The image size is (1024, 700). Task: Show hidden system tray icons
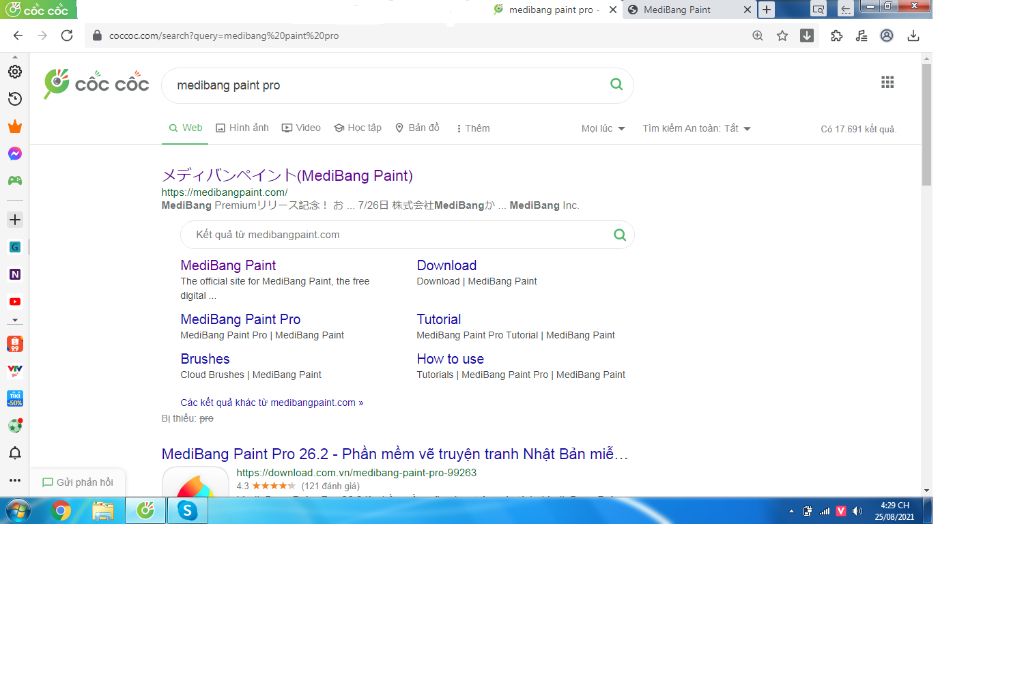[x=792, y=511]
